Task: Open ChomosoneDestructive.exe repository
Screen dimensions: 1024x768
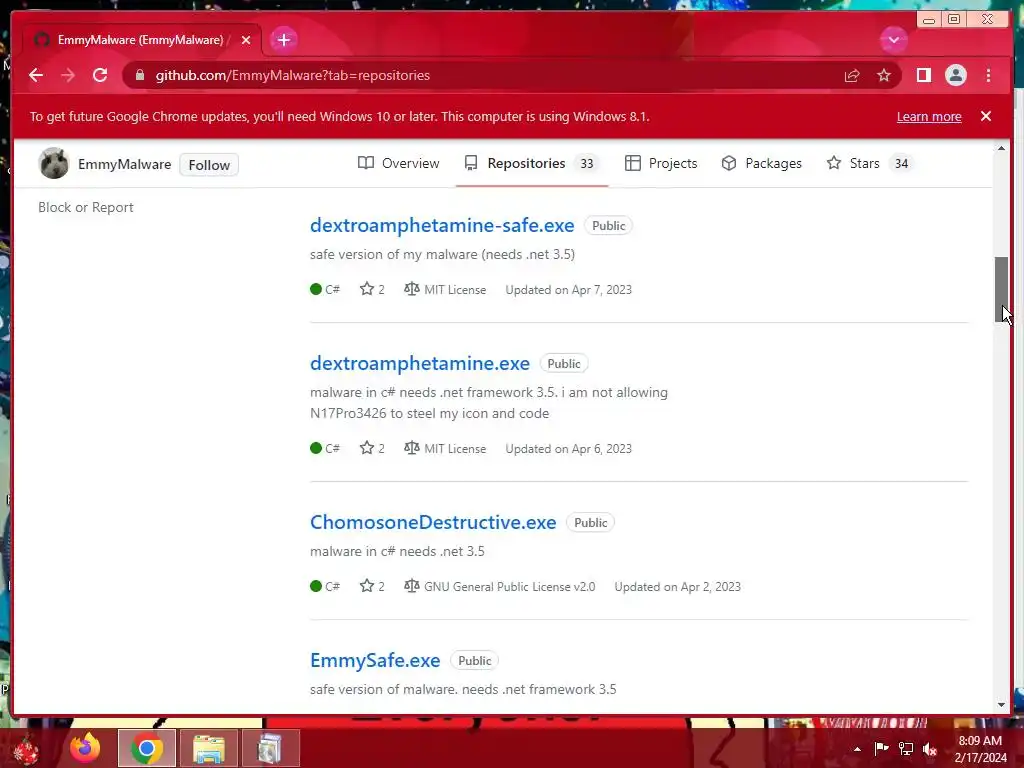Action: 433,522
